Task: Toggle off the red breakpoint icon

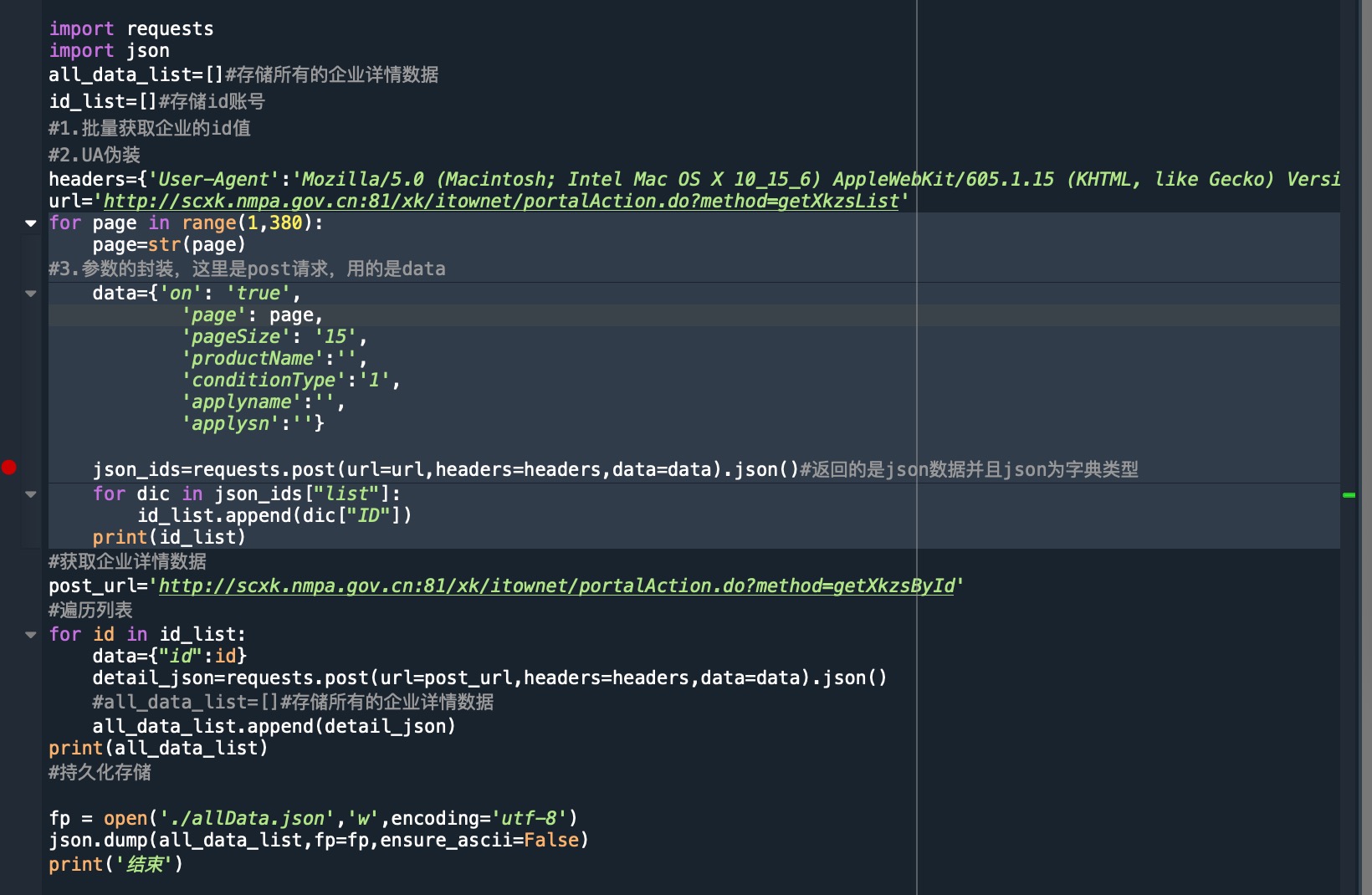Action: [x=10, y=468]
